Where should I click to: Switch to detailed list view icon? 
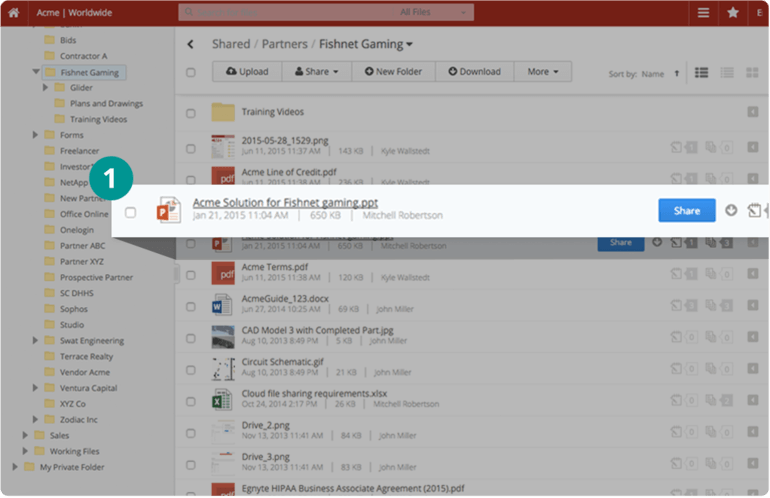coord(701,73)
